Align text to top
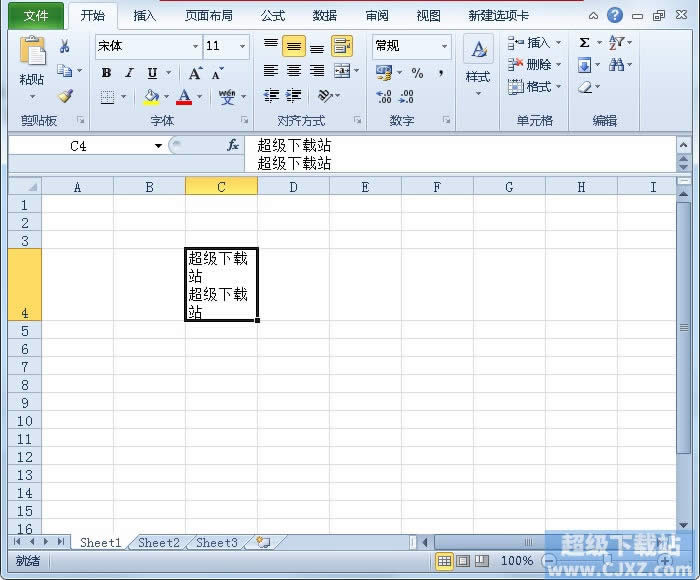 point(271,46)
